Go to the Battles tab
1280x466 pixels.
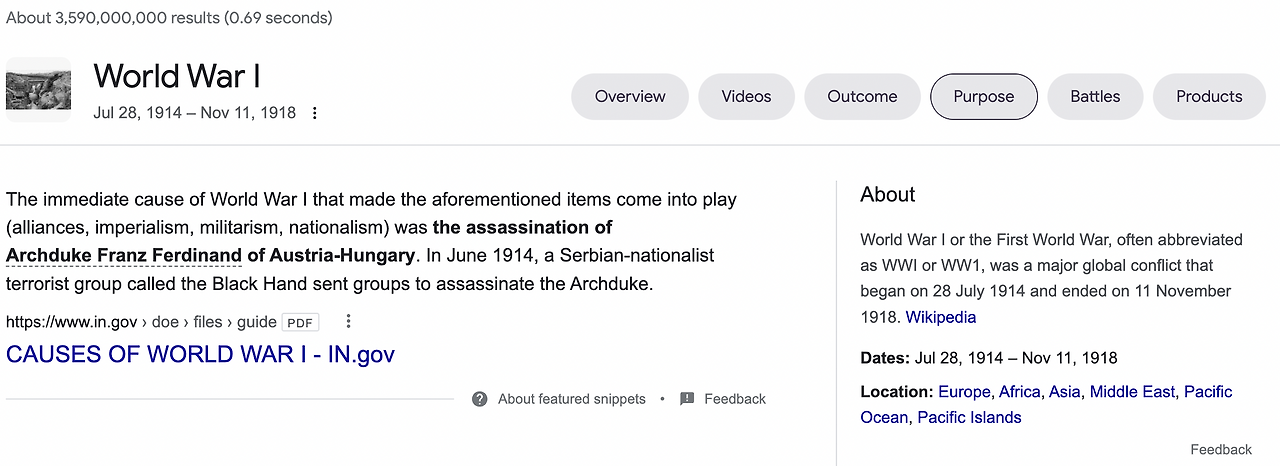click(1095, 97)
